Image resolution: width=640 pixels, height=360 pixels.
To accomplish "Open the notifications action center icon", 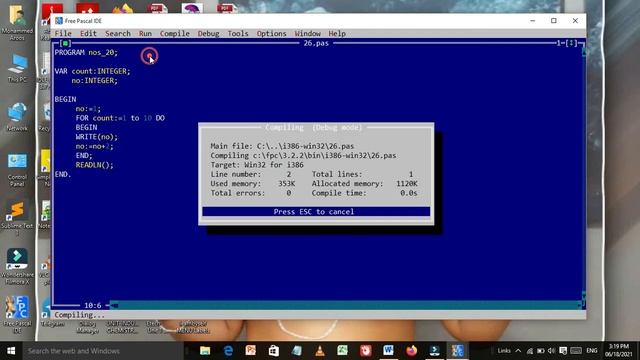I will click(563, 351).
